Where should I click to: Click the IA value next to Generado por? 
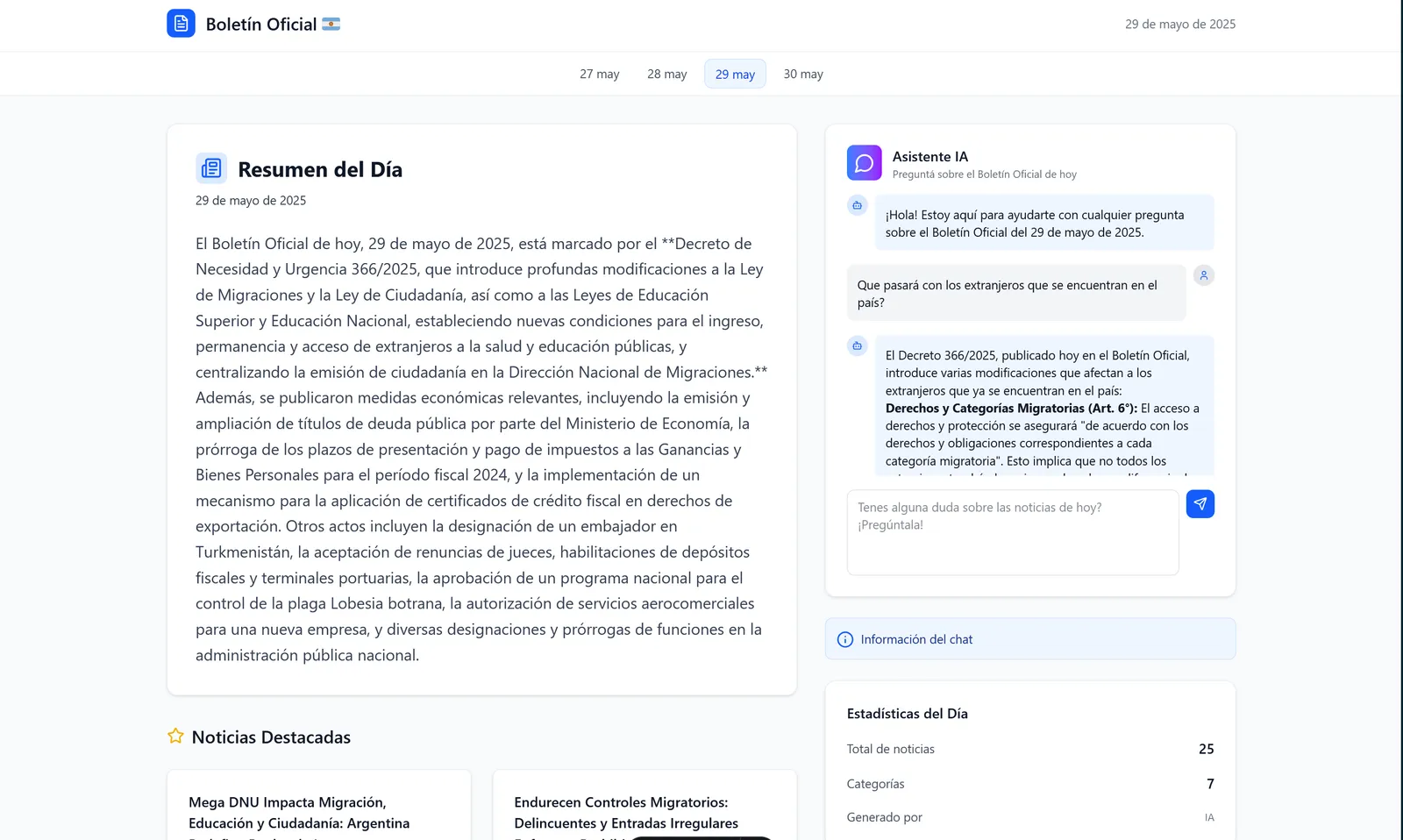1209,817
